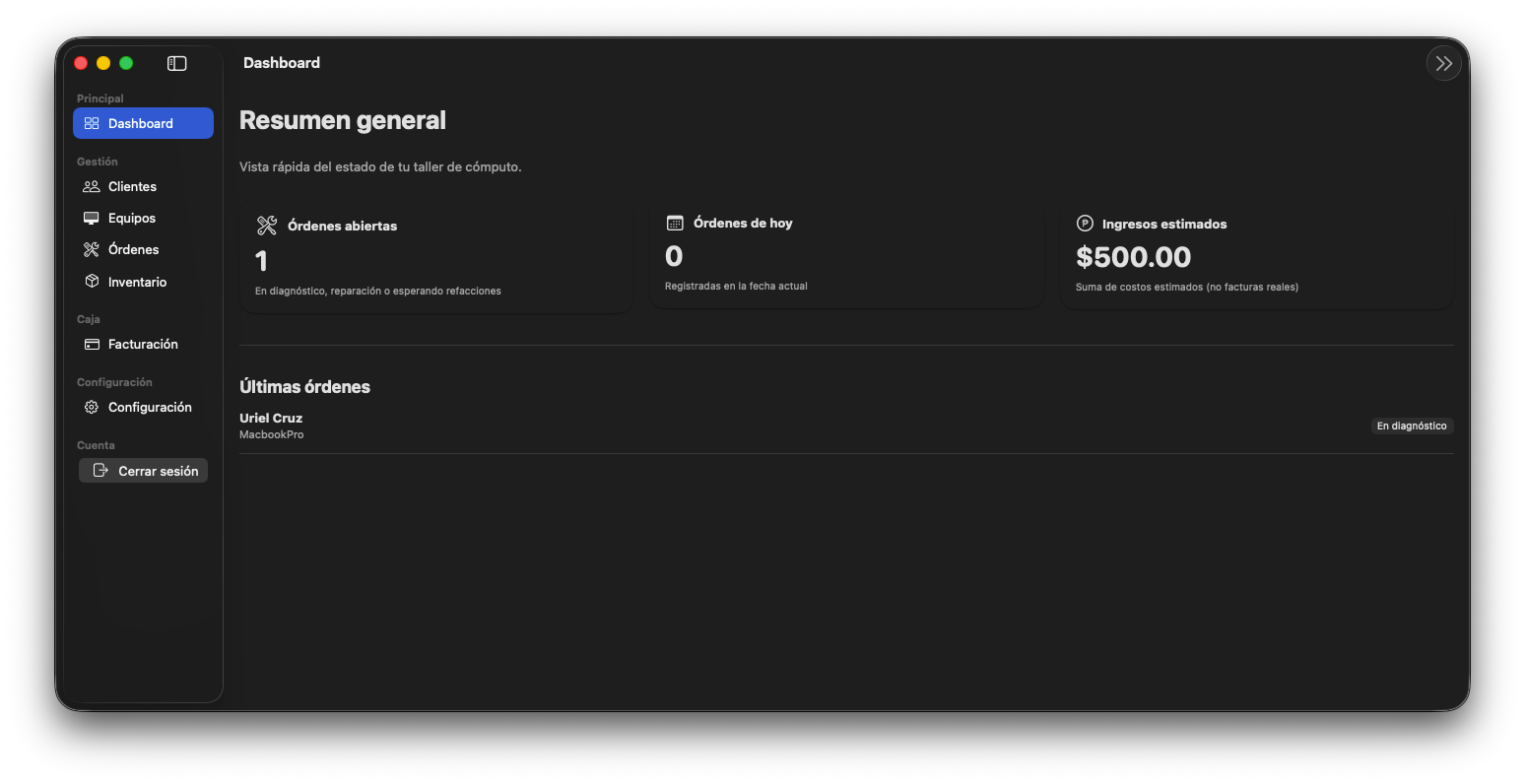Click the Cerrar sesión exit arrow icon
The image size is (1525, 784).
[x=100, y=471]
